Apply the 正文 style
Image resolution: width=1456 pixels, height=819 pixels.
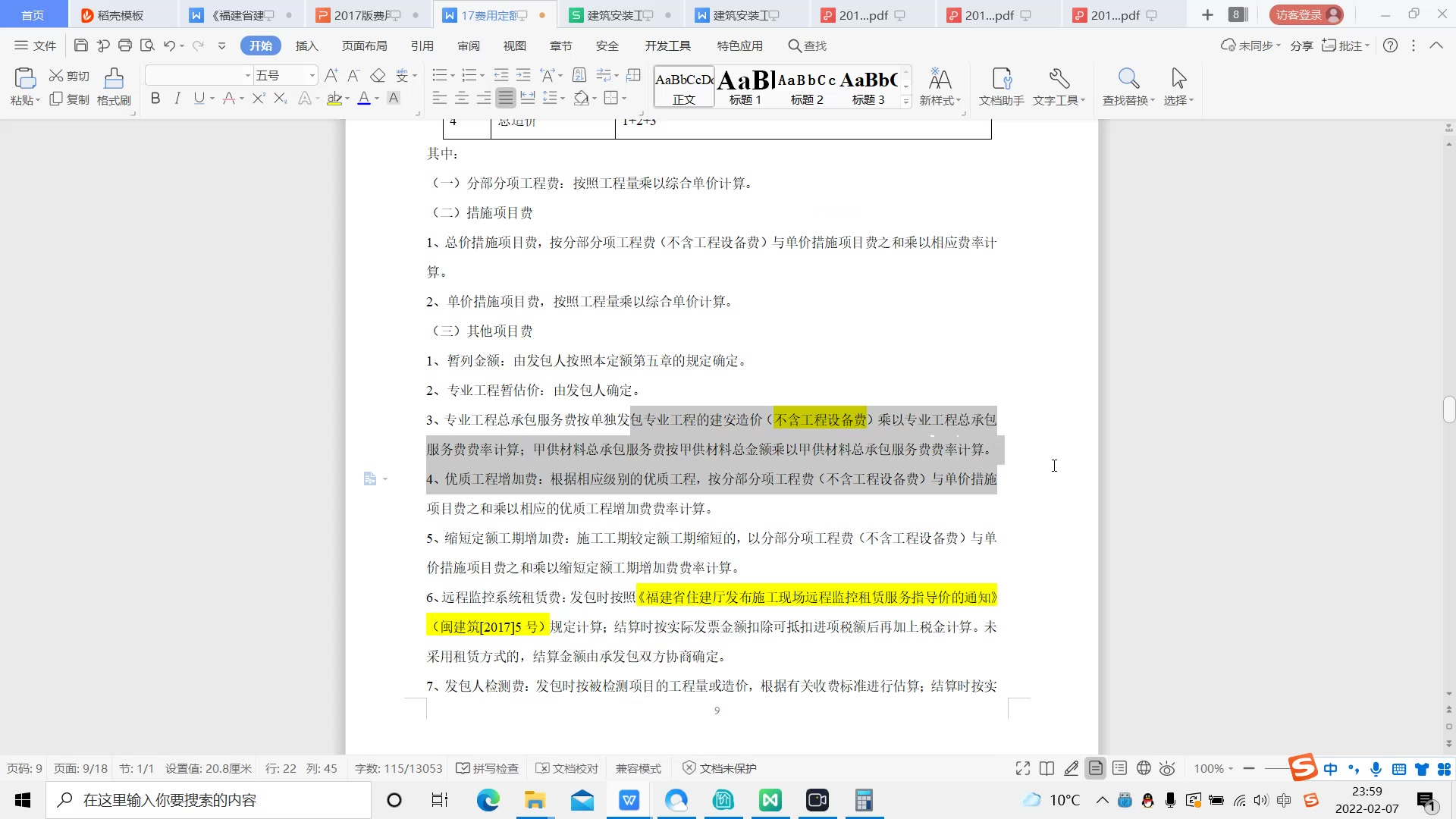point(684,87)
